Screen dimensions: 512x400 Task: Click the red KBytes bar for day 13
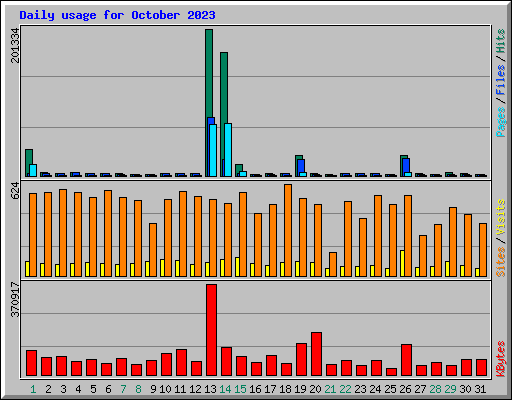pos(211,330)
